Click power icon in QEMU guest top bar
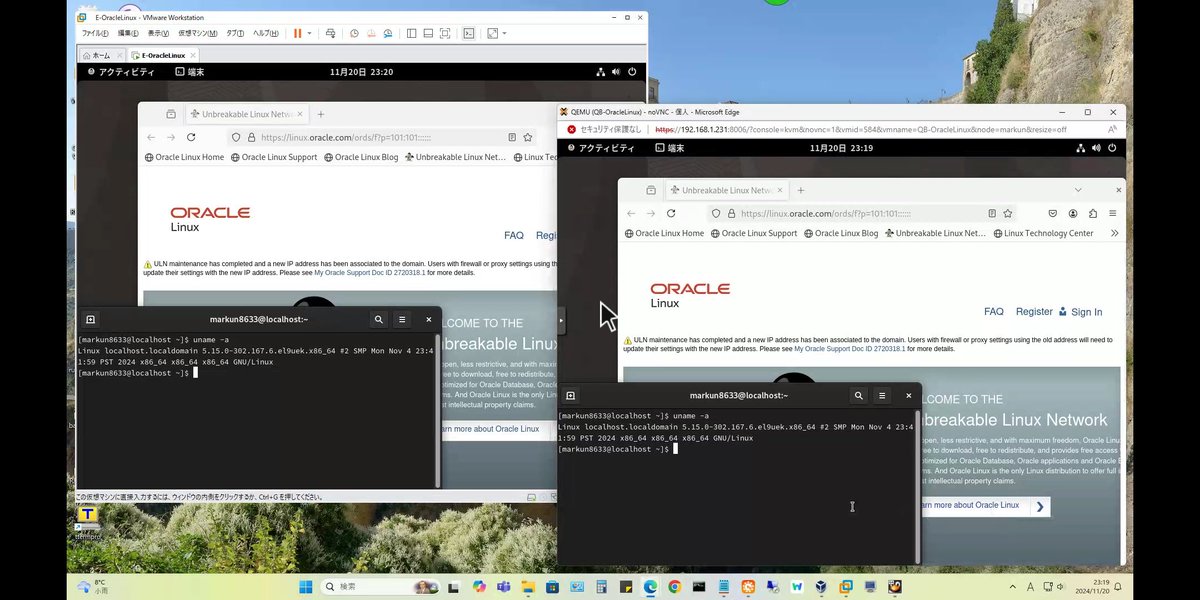1200x600 pixels. [1112, 148]
